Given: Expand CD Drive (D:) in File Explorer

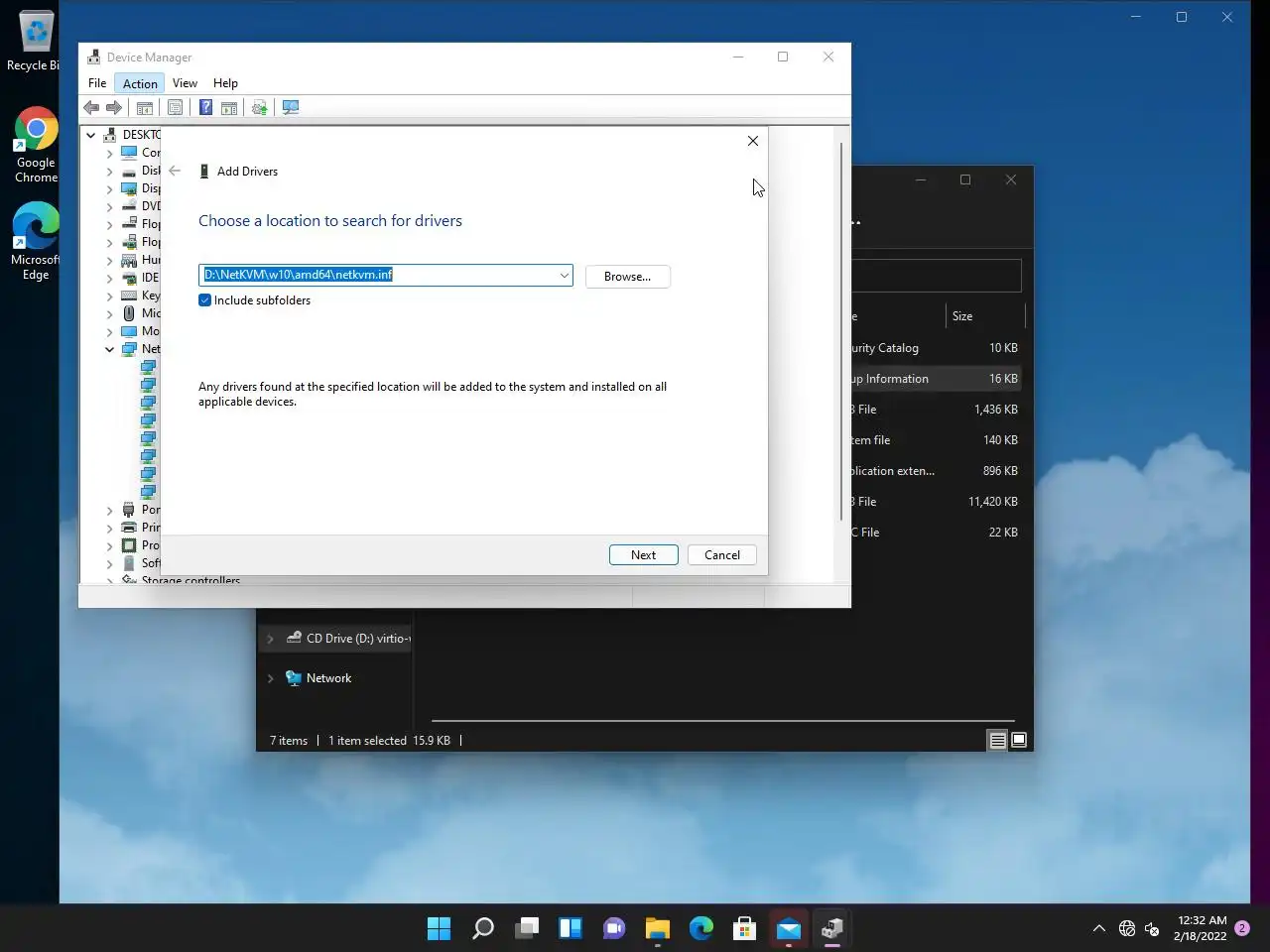Looking at the screenshot, I should click(270, 639).
